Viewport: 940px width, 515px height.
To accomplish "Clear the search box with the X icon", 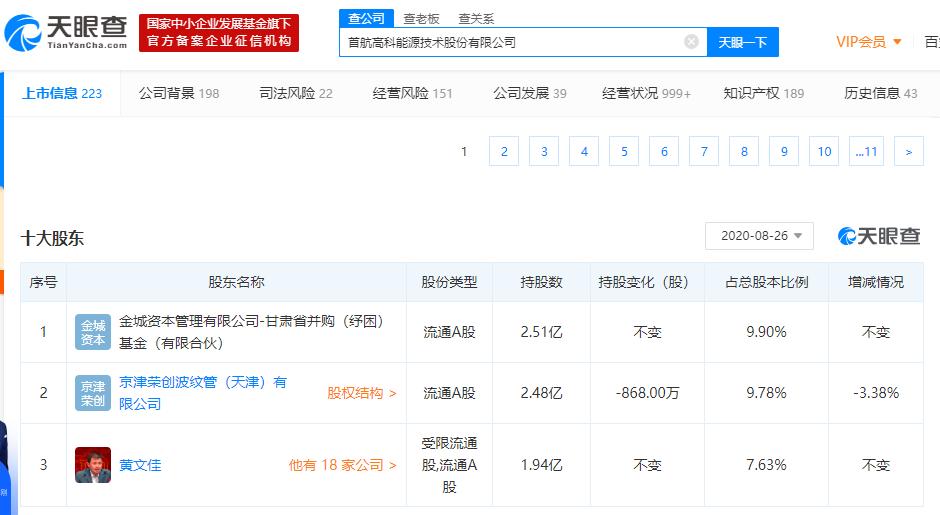I will [x=691, y=41].
